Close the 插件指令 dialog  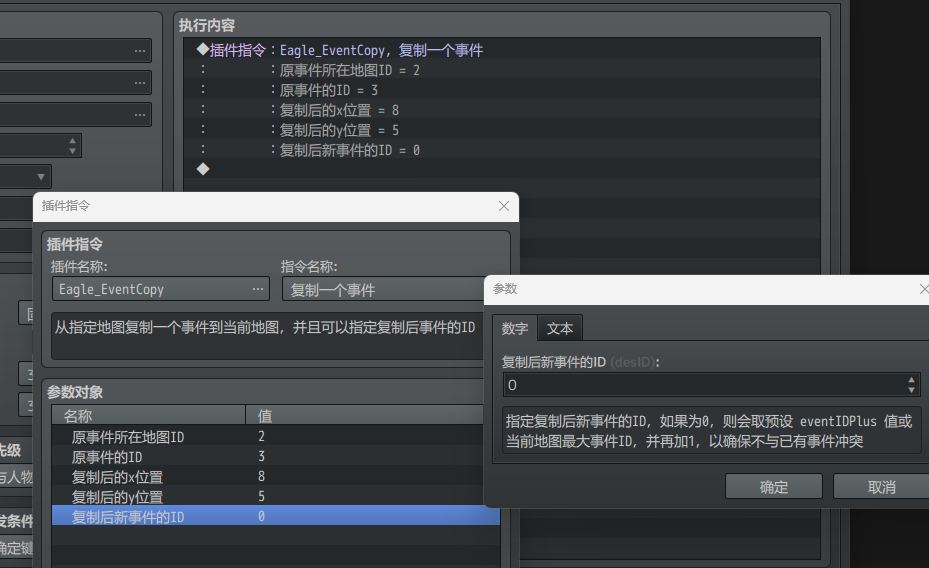pos(504,206)
